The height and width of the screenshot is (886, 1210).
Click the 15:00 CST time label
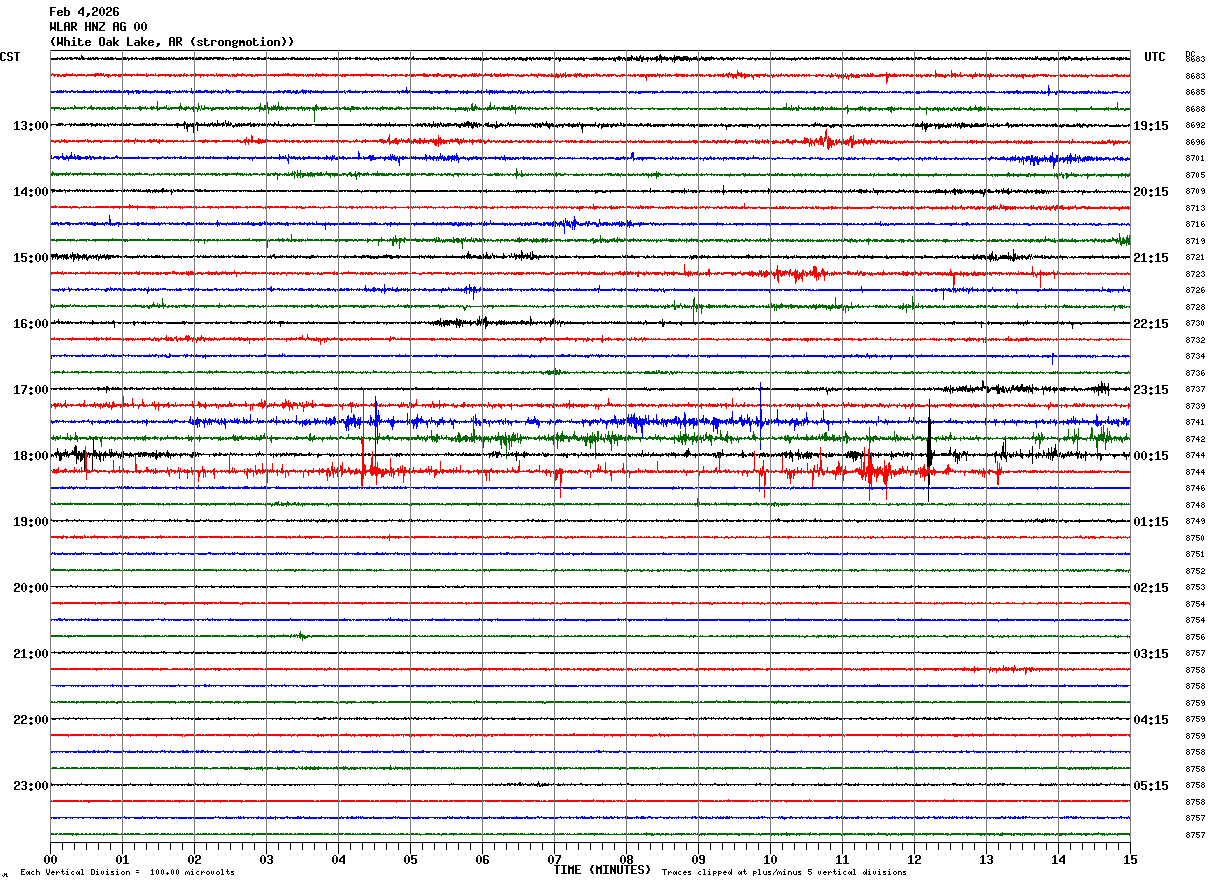(x=31, y=258)
